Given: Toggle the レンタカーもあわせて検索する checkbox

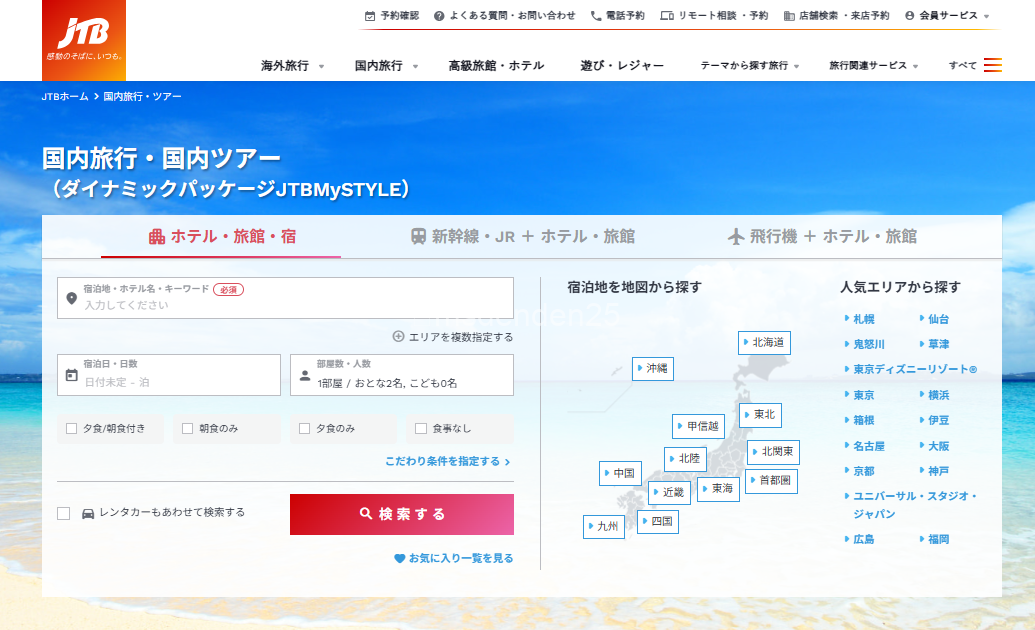Looking at the screenshot, I should pos(64,513).
